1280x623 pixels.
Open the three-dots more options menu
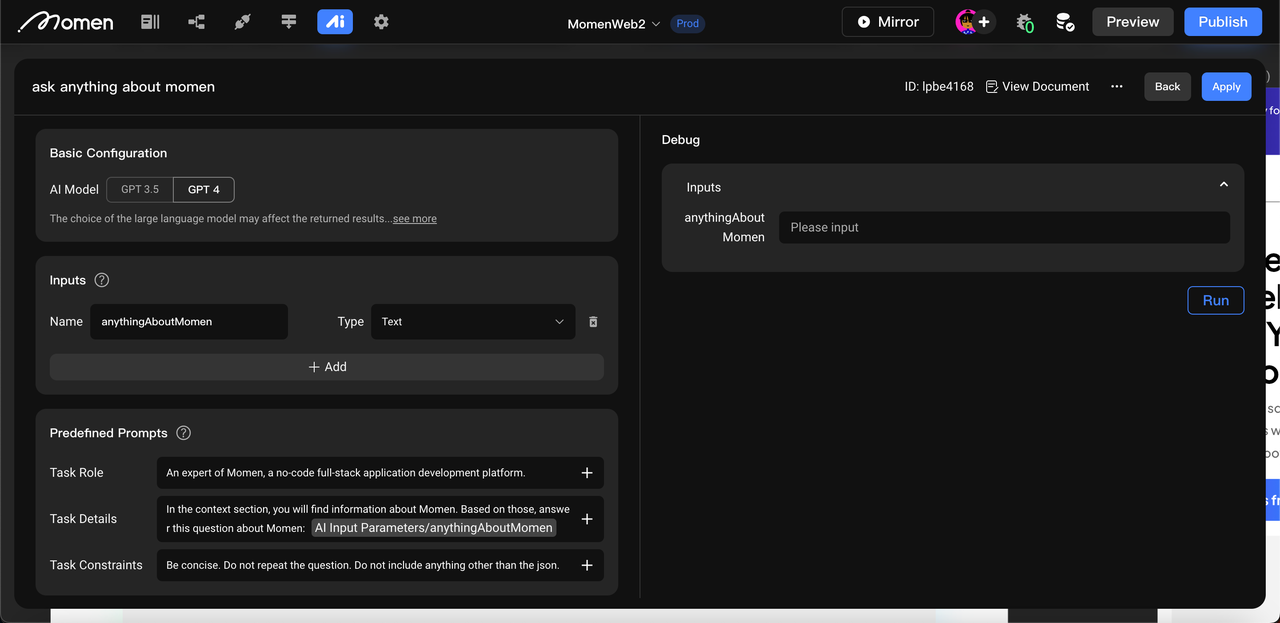pyautogui.click(x=1116, y=87)
